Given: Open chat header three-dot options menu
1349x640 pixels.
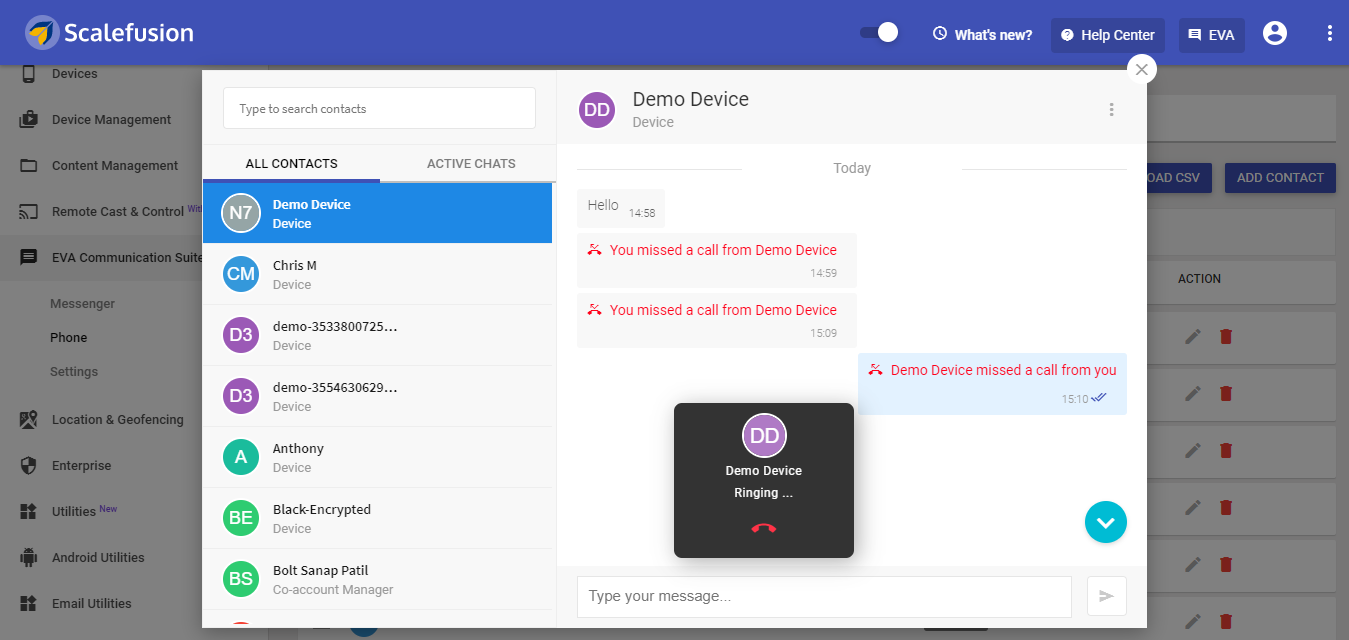Looking at the screenshot, I should click(1111, 109).
